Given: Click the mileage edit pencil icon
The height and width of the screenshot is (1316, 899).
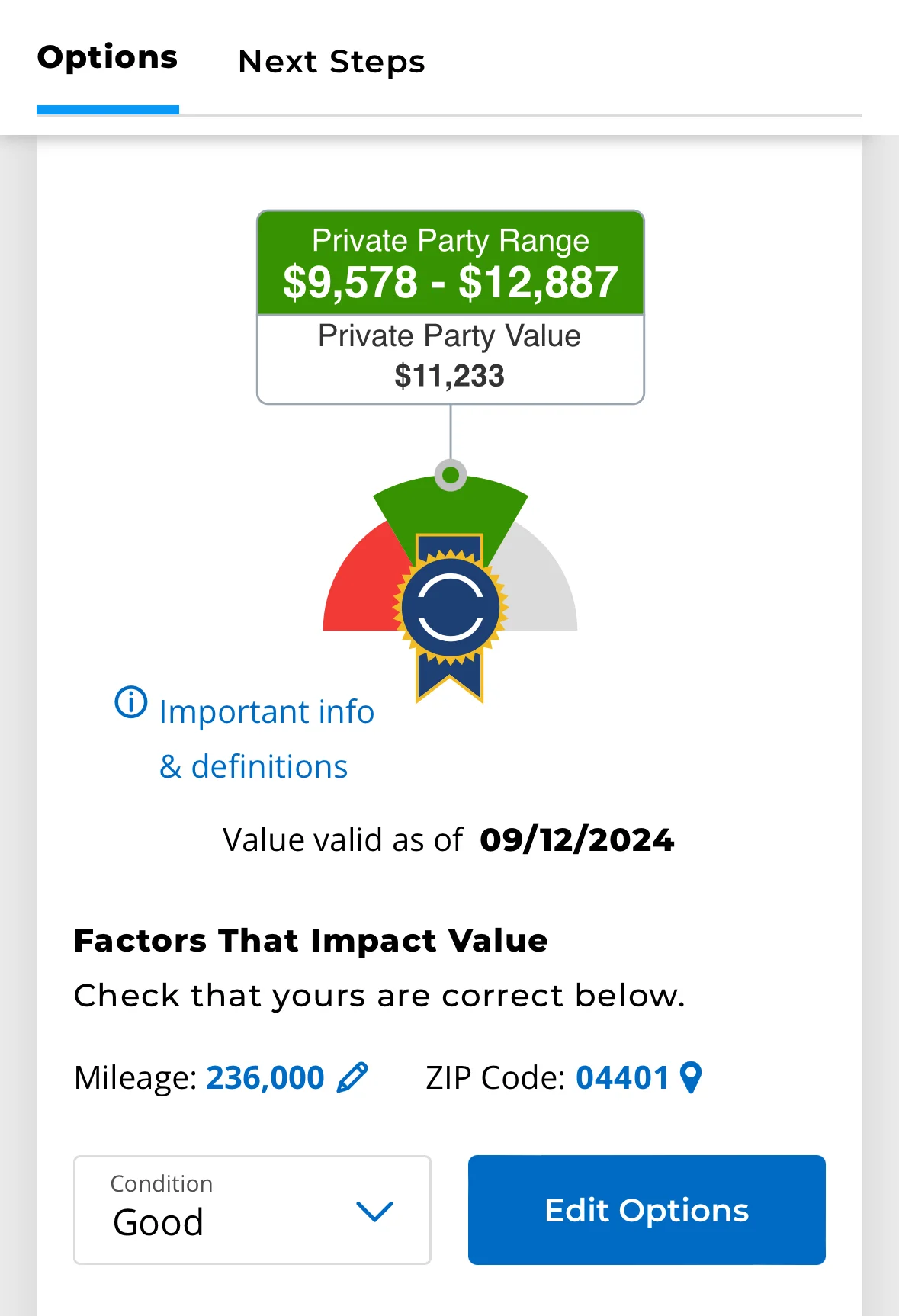Looking at the screenshot, I should pyautogui.click(x=352, y=1077).
